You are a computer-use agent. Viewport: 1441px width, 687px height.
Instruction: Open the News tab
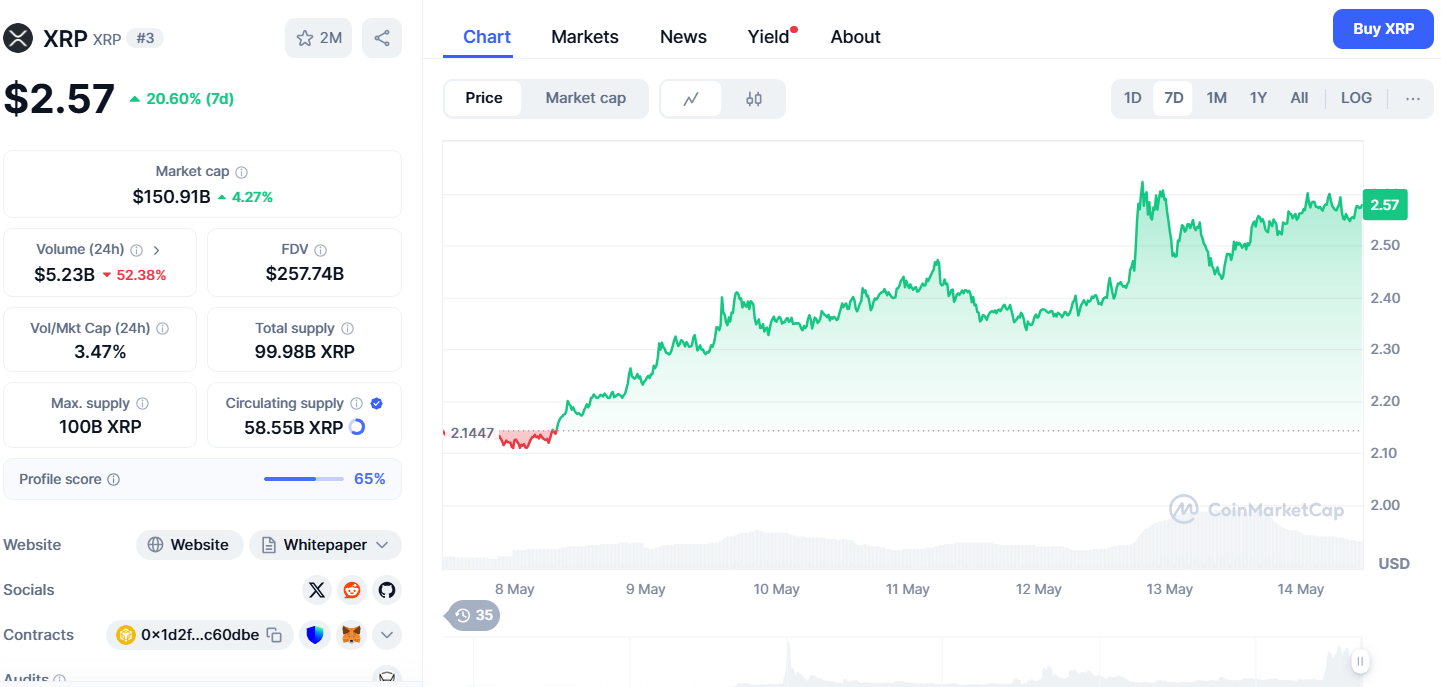click(683, 37)
